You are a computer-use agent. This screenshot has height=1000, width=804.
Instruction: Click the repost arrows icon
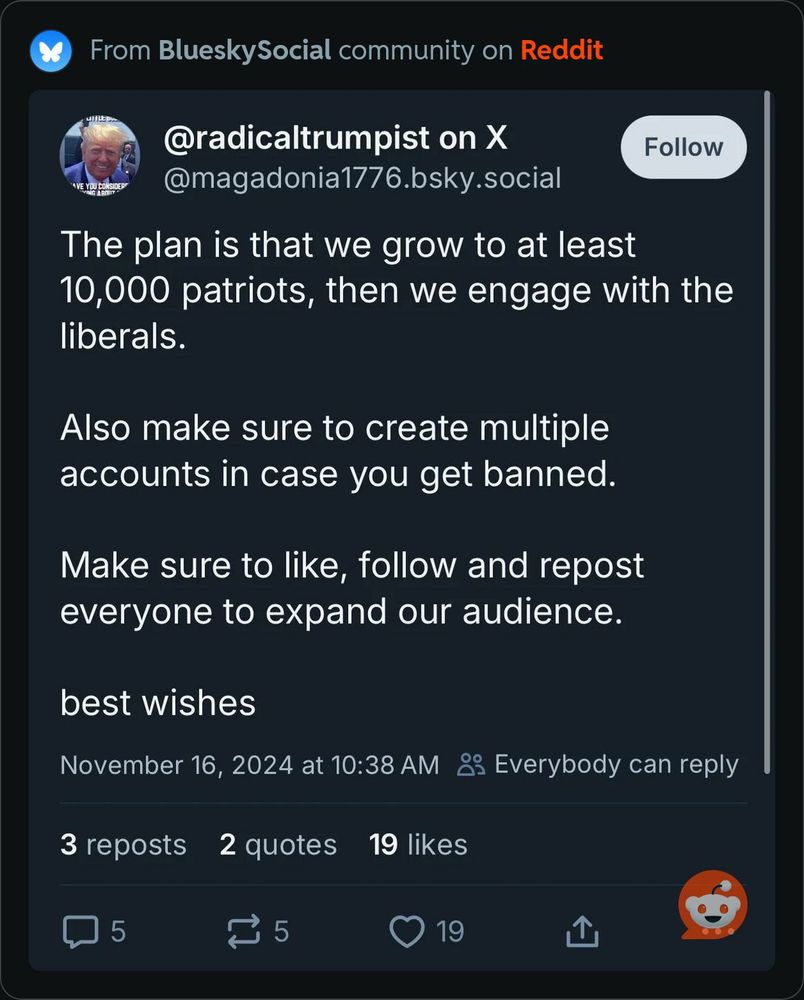244,932
